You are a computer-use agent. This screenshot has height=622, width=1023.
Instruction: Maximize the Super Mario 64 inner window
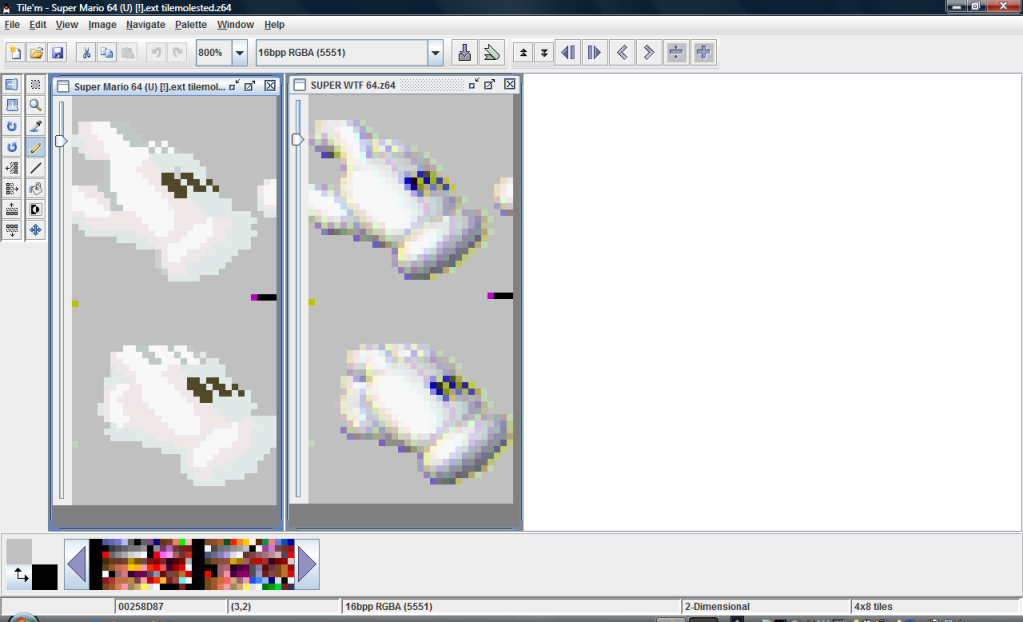[251, 86]
